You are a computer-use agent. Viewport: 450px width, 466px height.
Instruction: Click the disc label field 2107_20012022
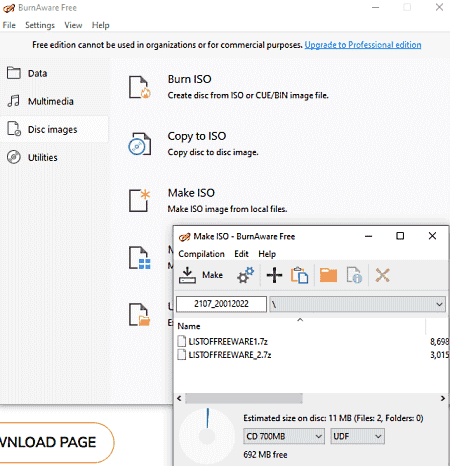pos(221,304)
